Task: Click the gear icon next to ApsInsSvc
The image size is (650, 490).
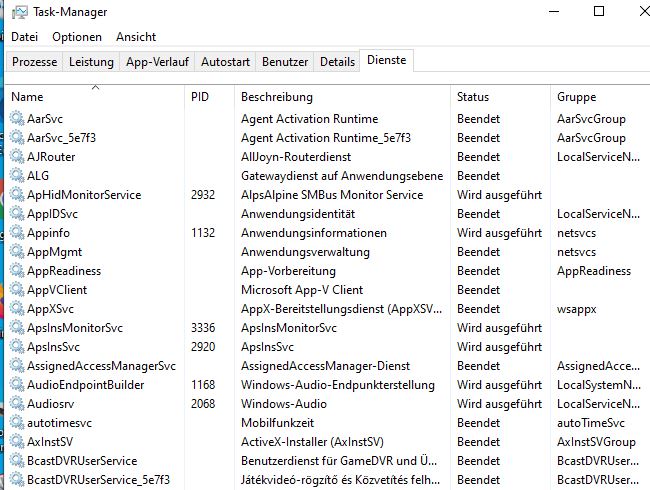Action: tap(17, 347)
